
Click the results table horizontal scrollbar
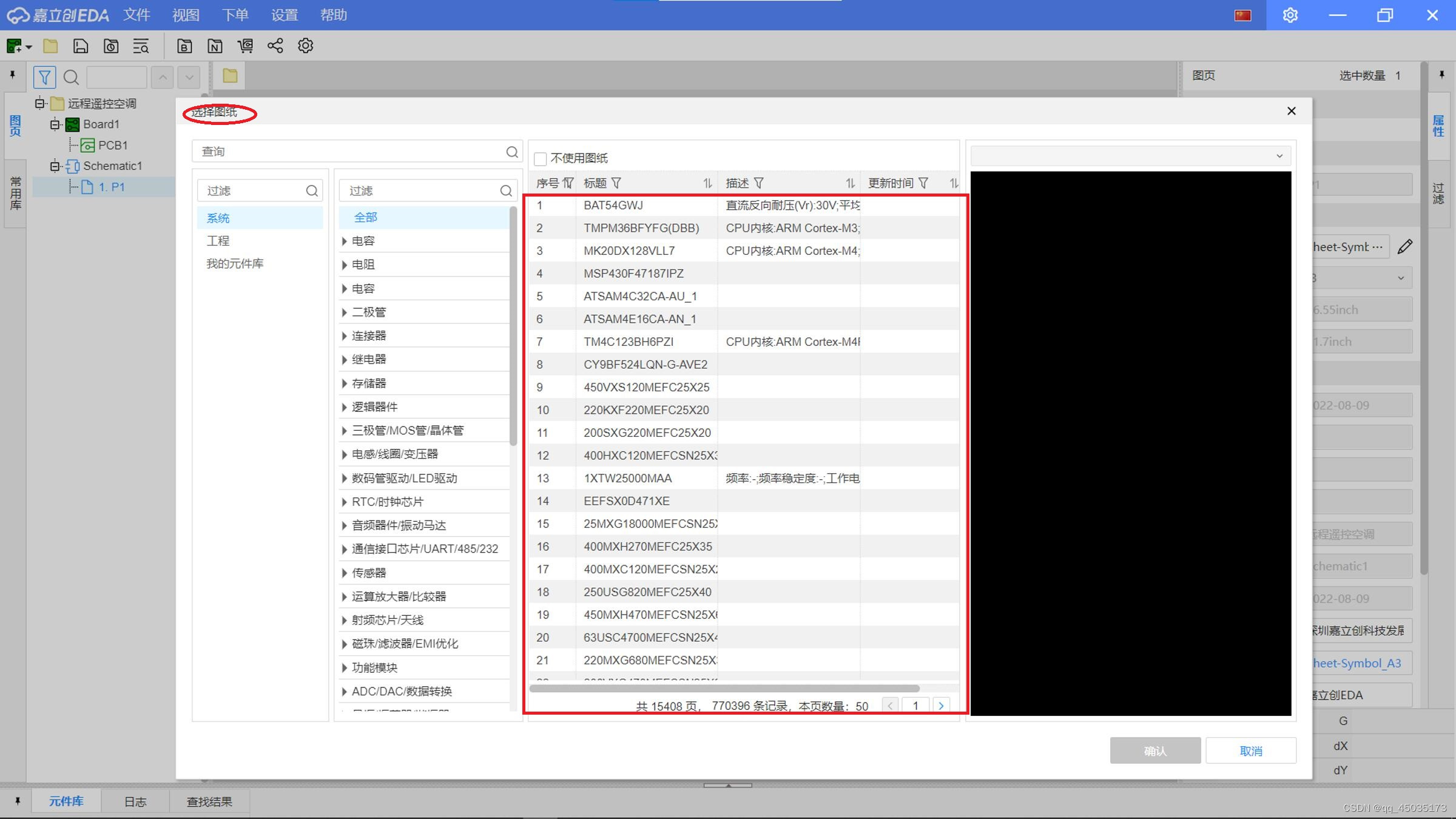pos(724,689)
